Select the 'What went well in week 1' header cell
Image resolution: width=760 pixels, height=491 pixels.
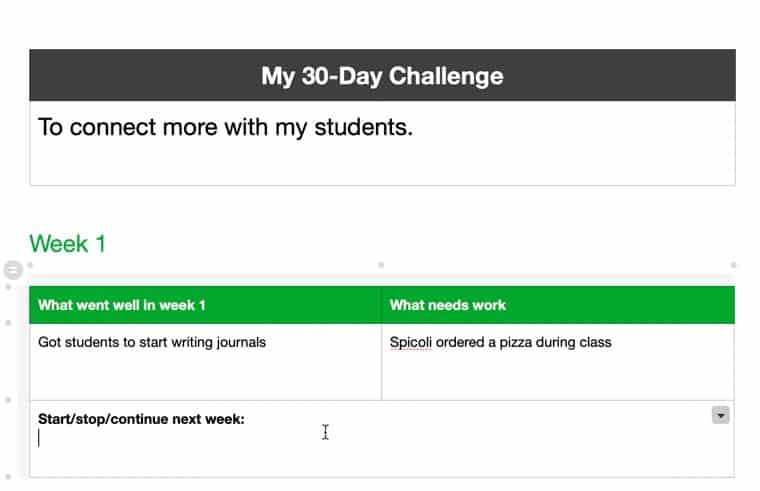[x=206, y=305]
